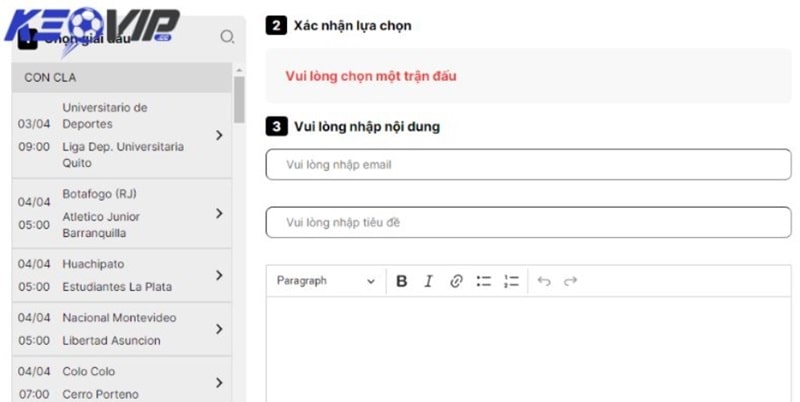The width and height of the screenshot is (800, 402).
Task: Insert a link using the link icon
Action: coord(456,281)
